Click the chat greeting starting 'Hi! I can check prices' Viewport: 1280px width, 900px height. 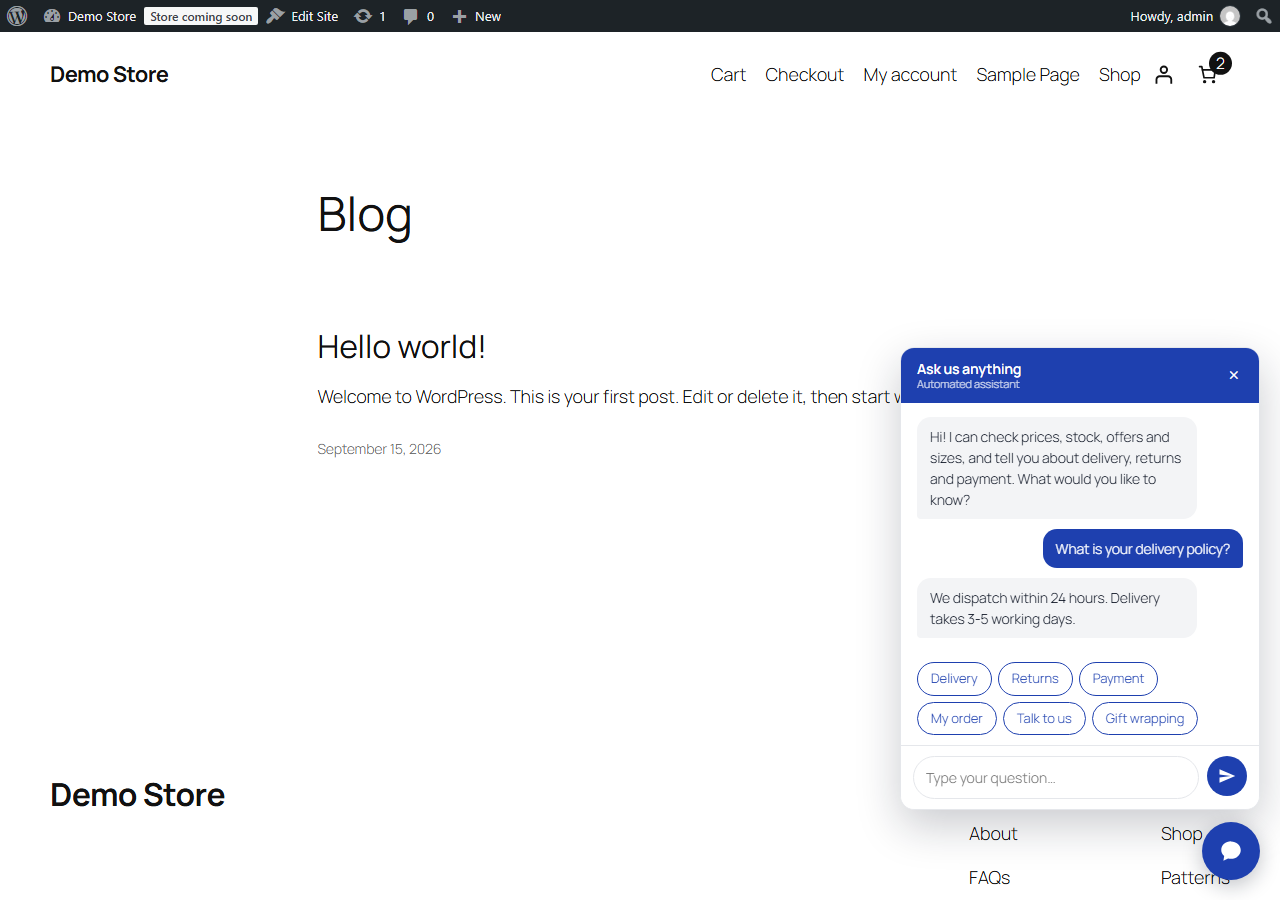[x=1057, y=468]
